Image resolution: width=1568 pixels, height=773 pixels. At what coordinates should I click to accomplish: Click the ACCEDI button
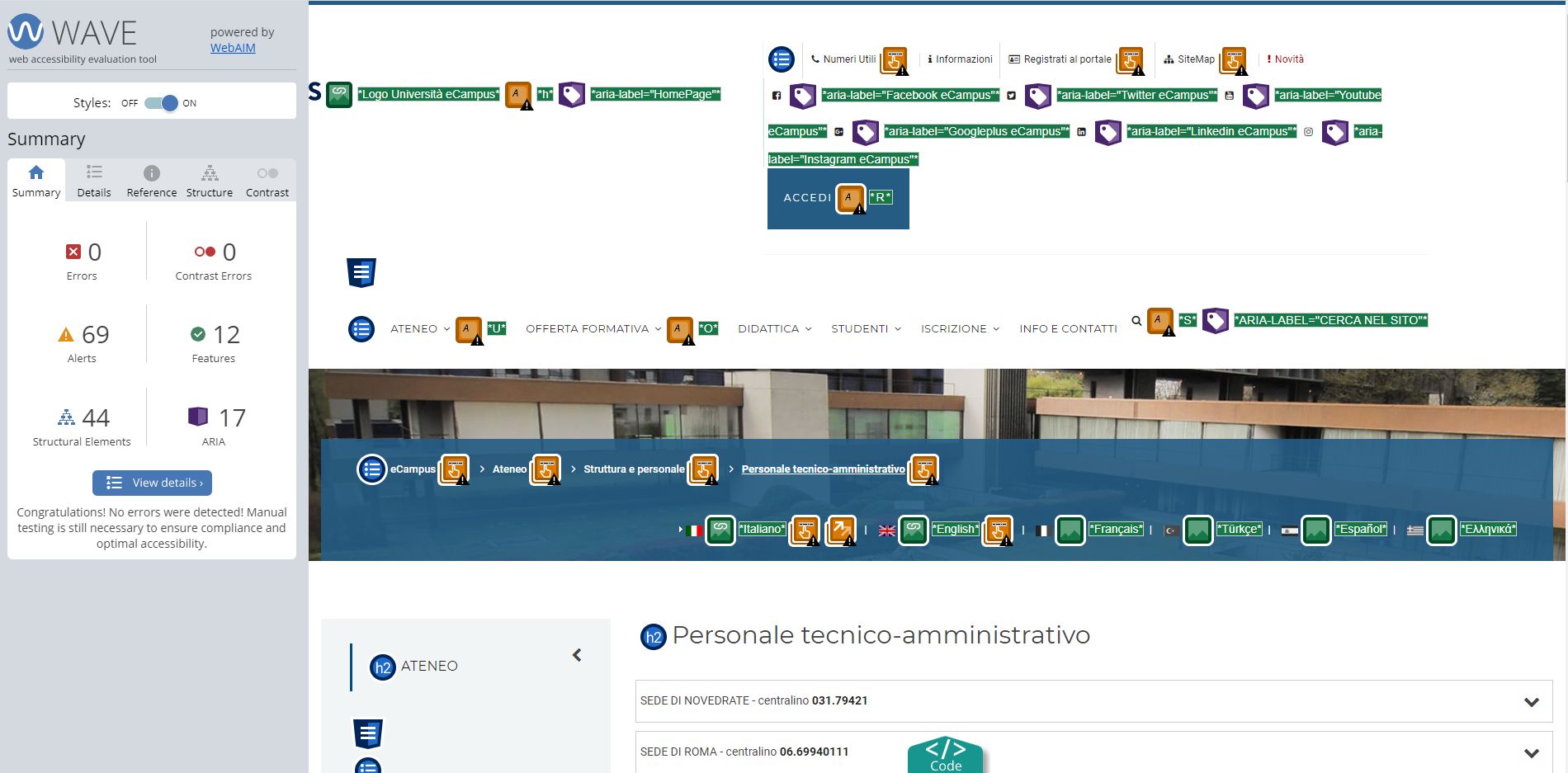click(x=838, y=198)
